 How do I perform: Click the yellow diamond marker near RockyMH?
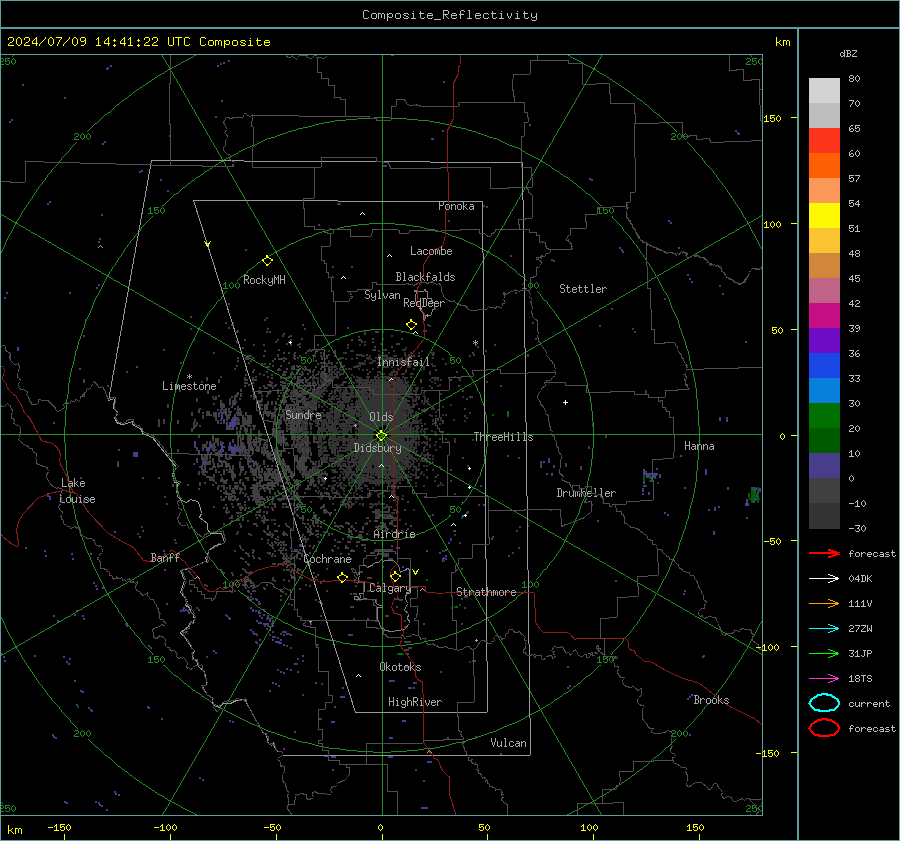click(x=267, y=261)
